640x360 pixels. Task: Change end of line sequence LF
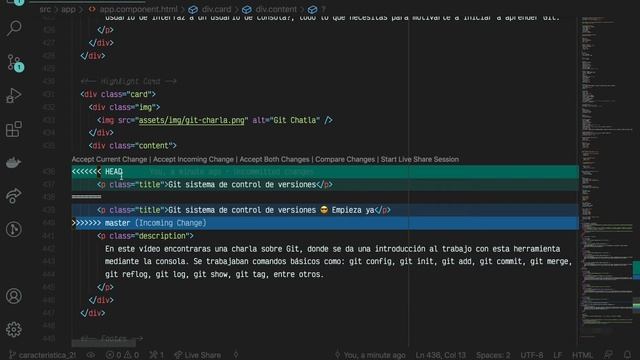tap(558, 355)
